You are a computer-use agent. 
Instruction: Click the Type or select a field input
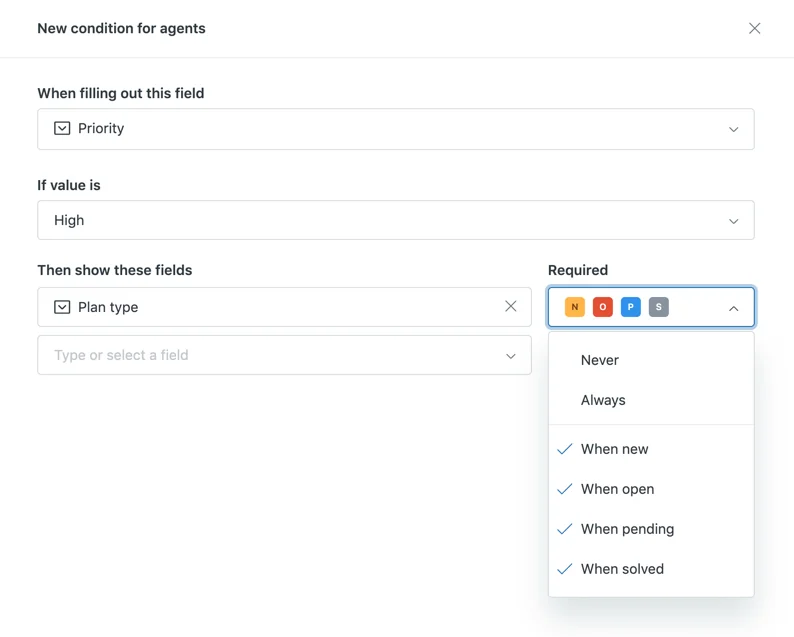(285, 355)
